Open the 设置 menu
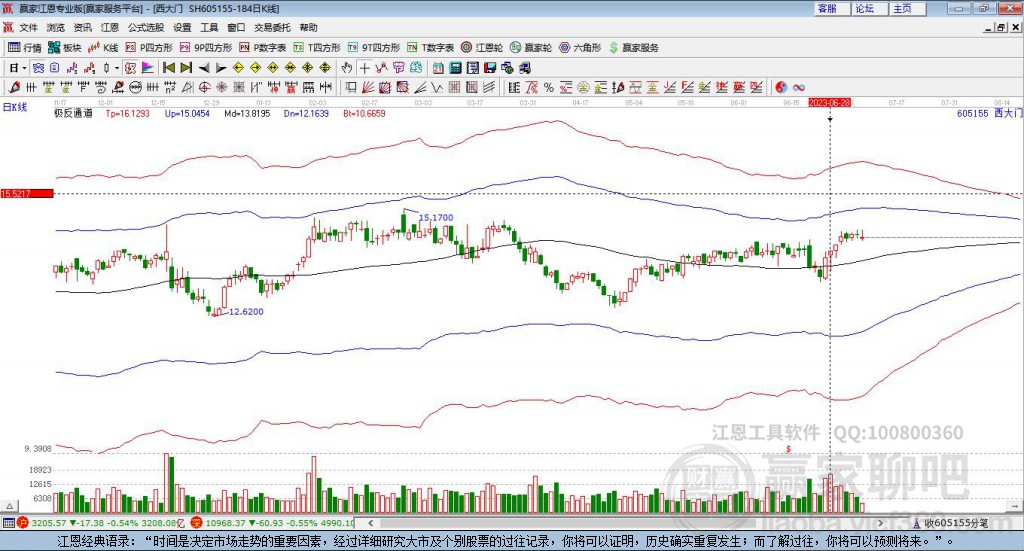The width and height of the screenshot is (1024, 551). (x=182, y=27)
